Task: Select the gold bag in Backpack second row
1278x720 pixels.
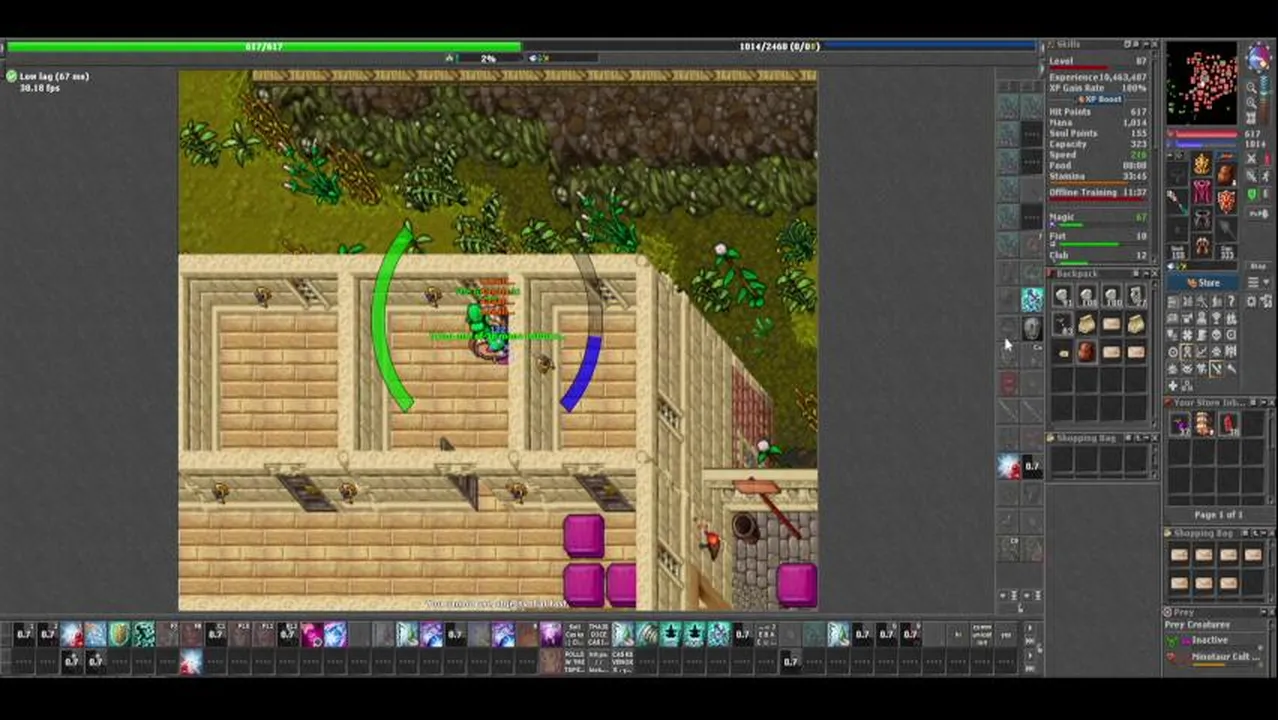Action: point(1086,325)
